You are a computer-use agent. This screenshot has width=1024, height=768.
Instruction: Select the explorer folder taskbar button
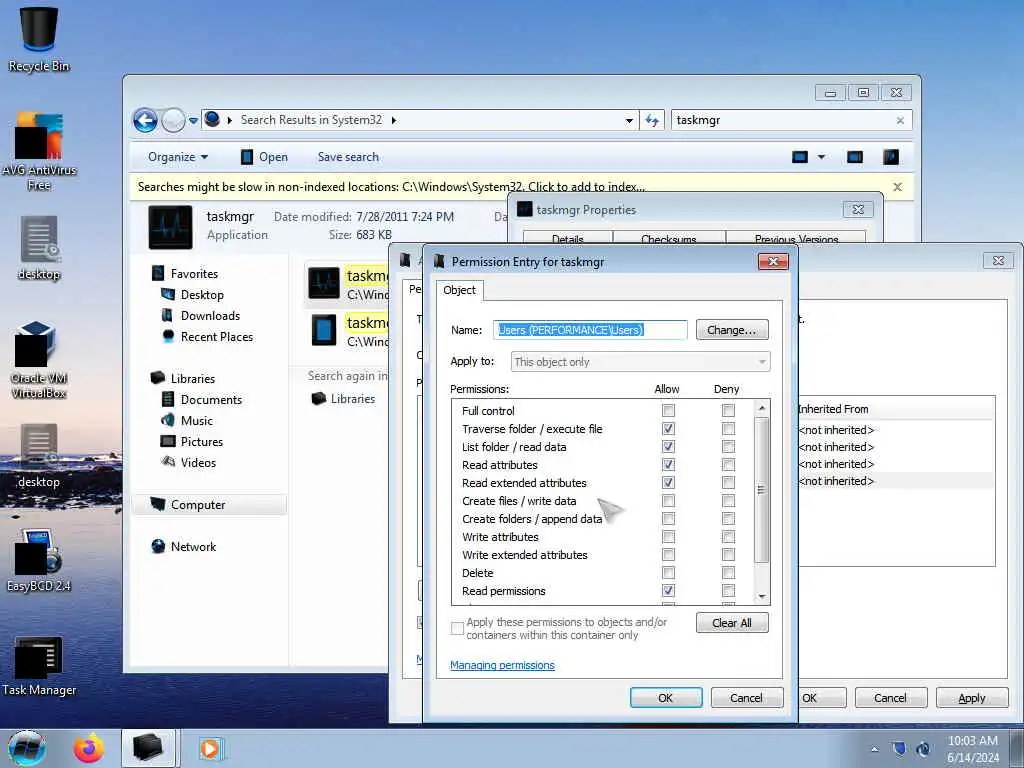pos(148,748)
